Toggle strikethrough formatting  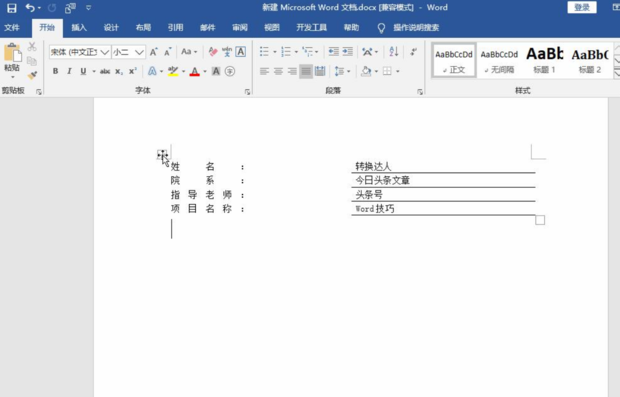[x=105, y=72]
